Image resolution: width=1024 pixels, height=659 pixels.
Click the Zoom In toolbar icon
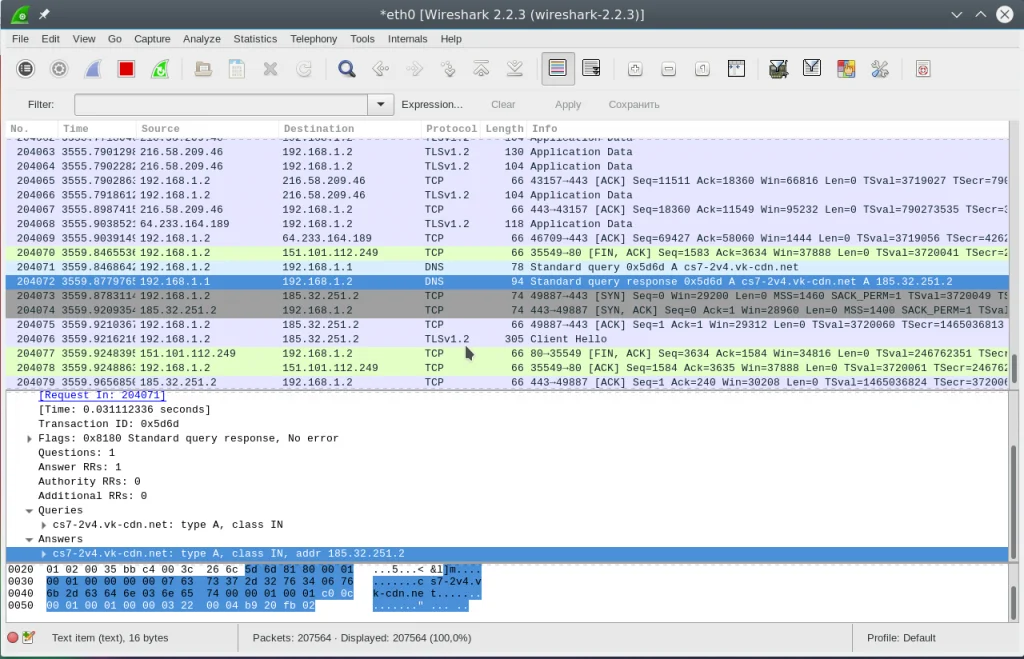click(635, 69)
